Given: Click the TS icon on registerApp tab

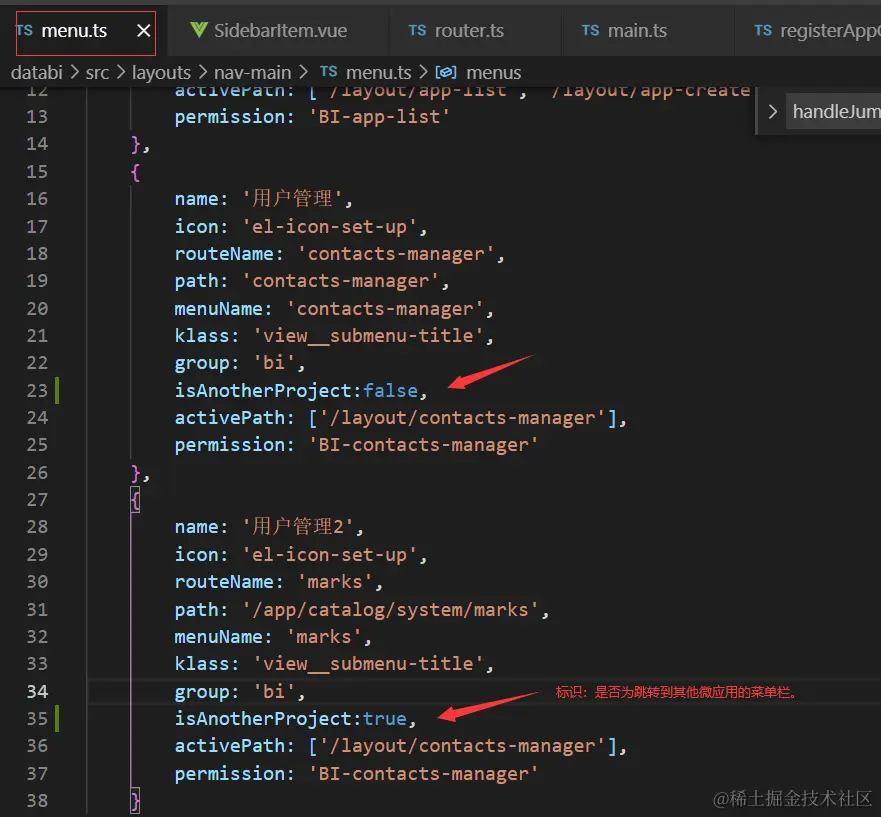Looking at the screenshot, I should click(x=762, y=30).
